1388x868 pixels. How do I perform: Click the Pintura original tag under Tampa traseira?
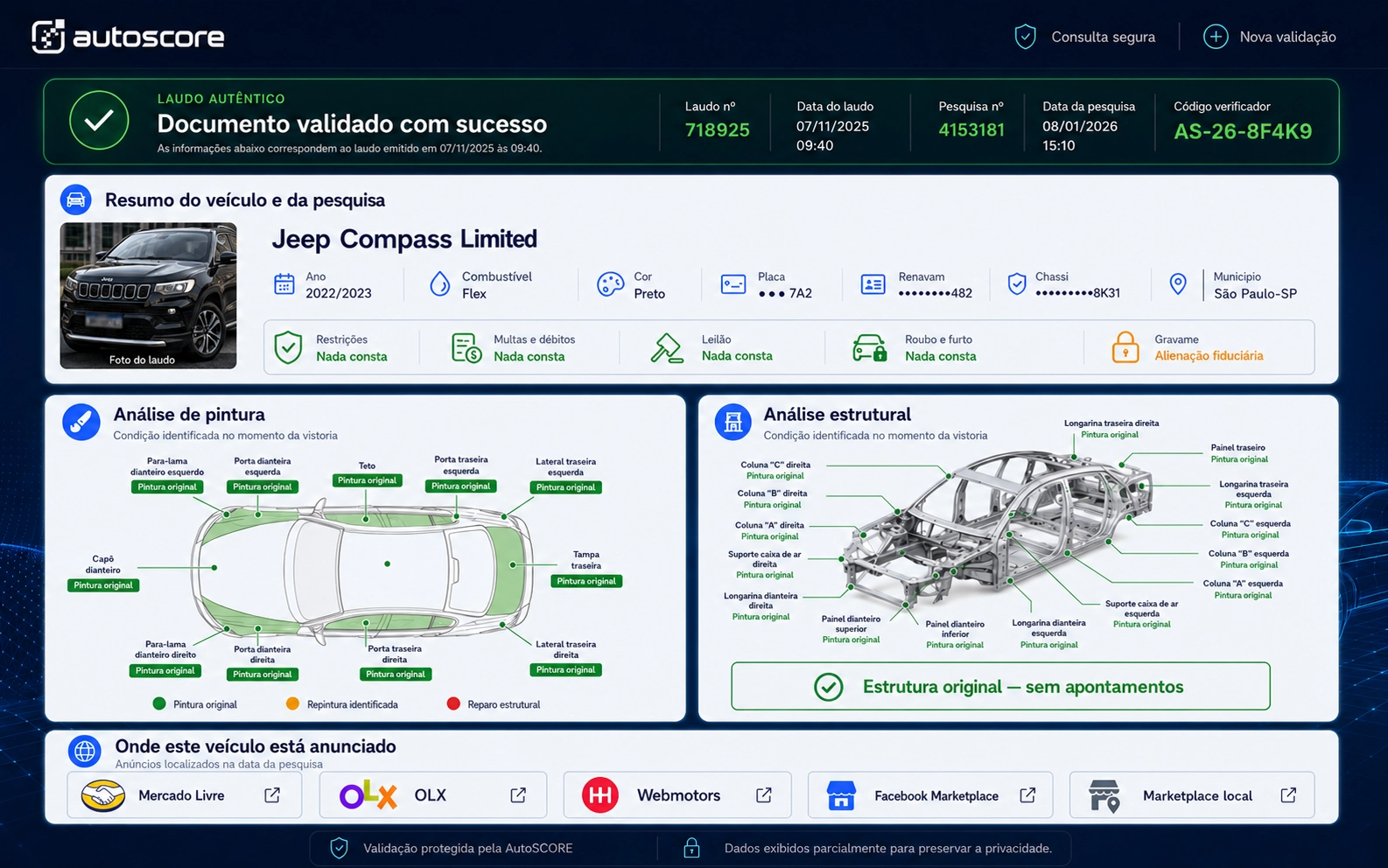[586, 581]
